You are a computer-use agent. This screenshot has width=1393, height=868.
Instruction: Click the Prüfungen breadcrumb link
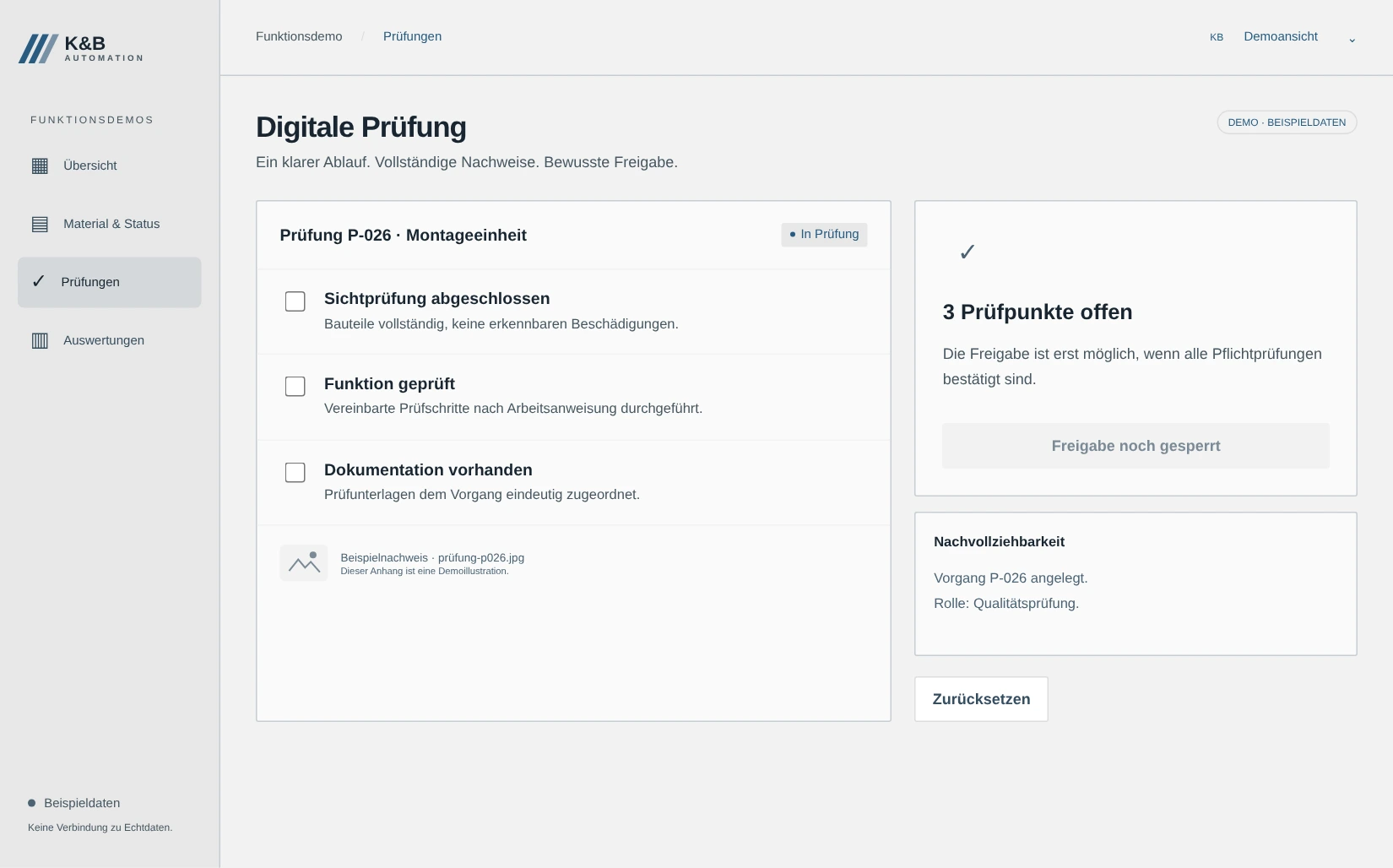click(x=412, y=36)
